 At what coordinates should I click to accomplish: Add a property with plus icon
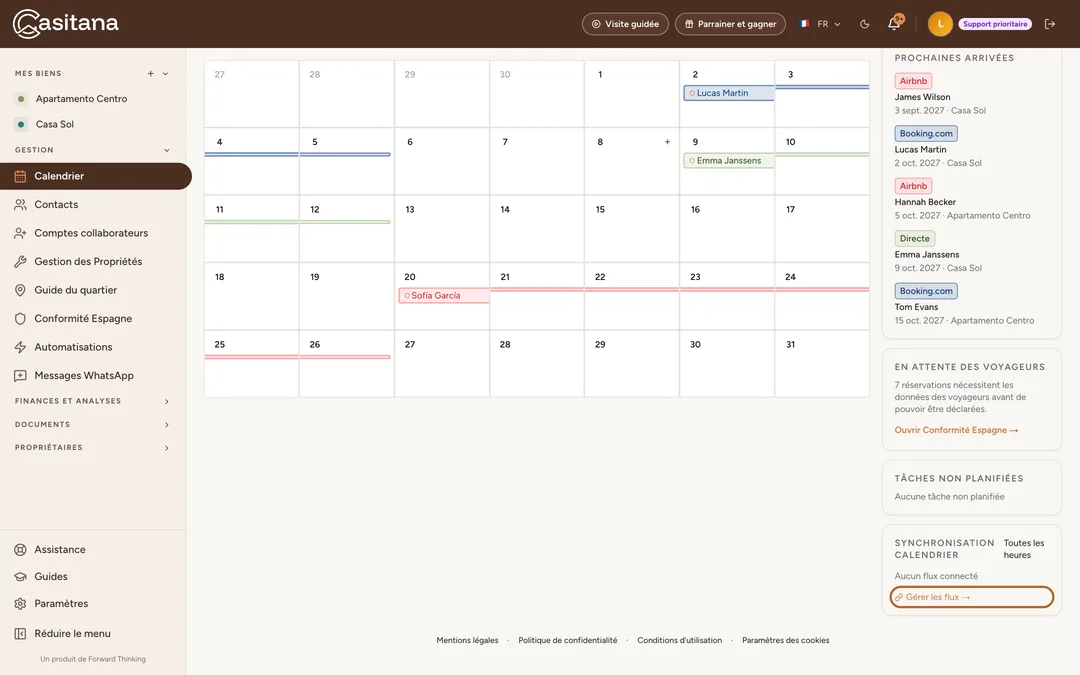(150, 74)
